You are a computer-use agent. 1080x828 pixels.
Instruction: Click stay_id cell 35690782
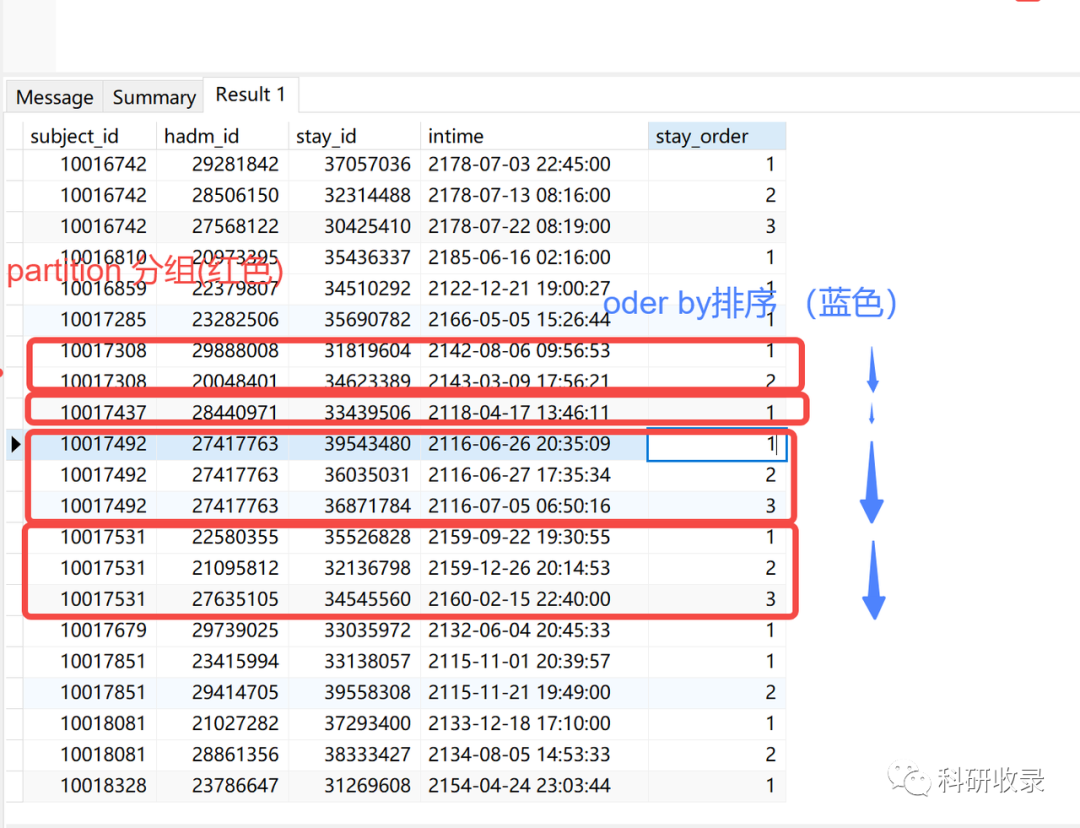pos(354,320)
